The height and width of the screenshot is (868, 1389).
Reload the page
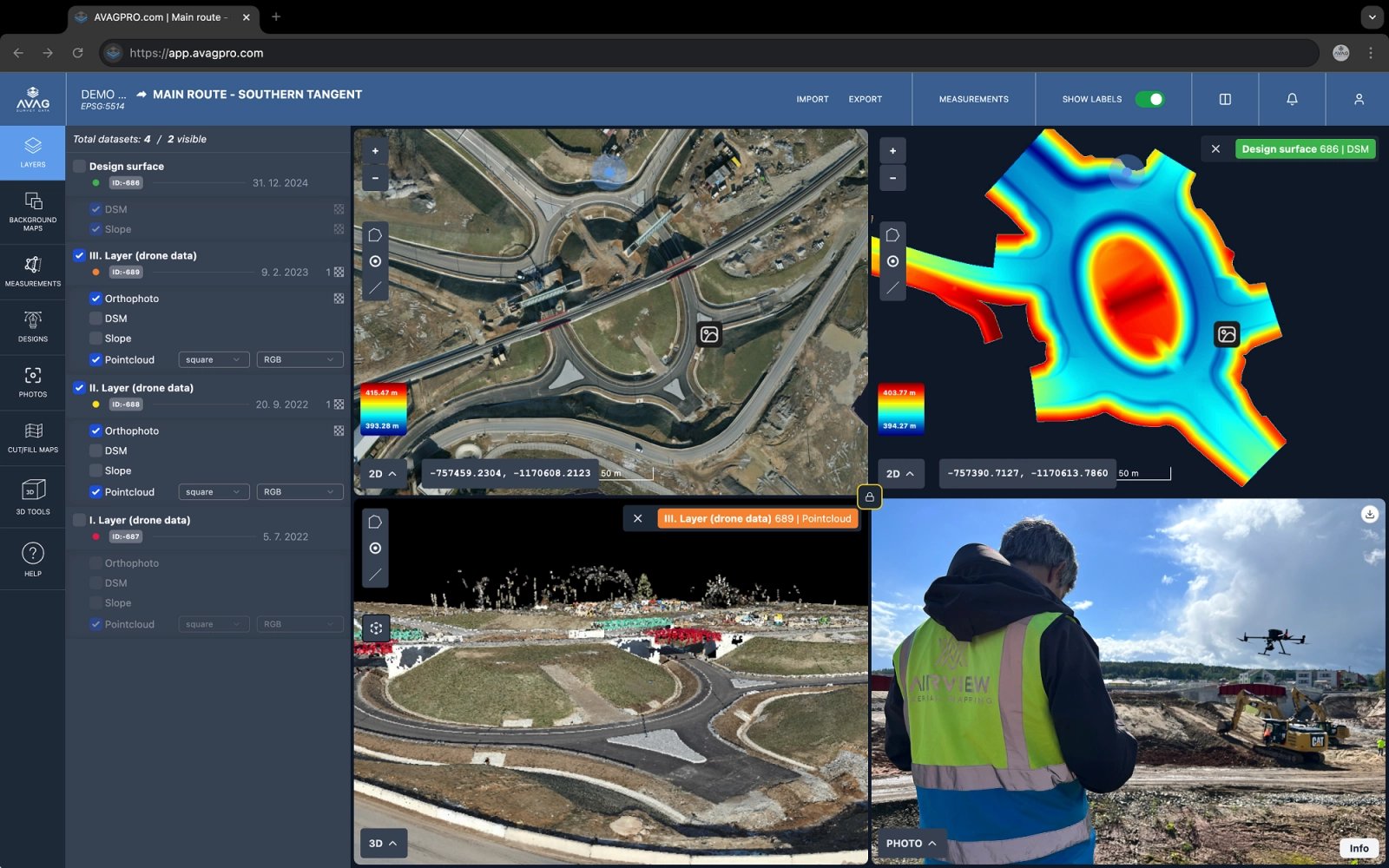pos(77,53)
